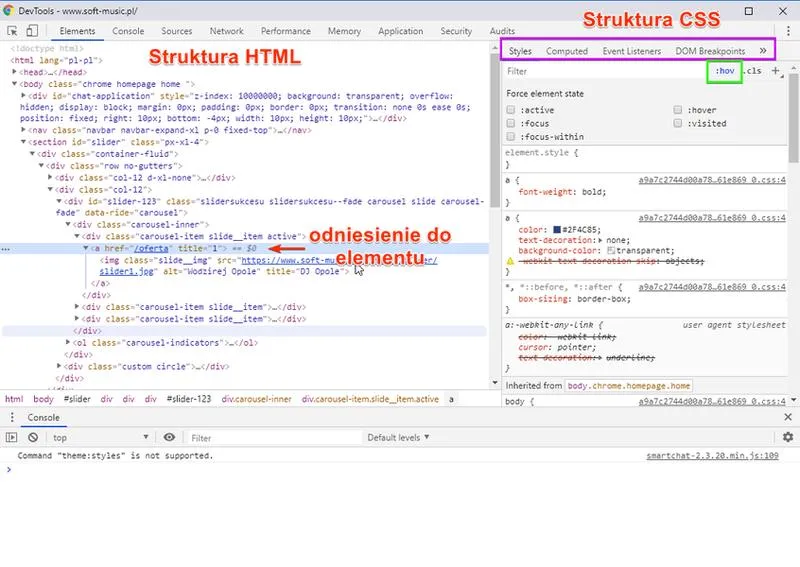Enable the :active state checkbox

tap(511, 110)
